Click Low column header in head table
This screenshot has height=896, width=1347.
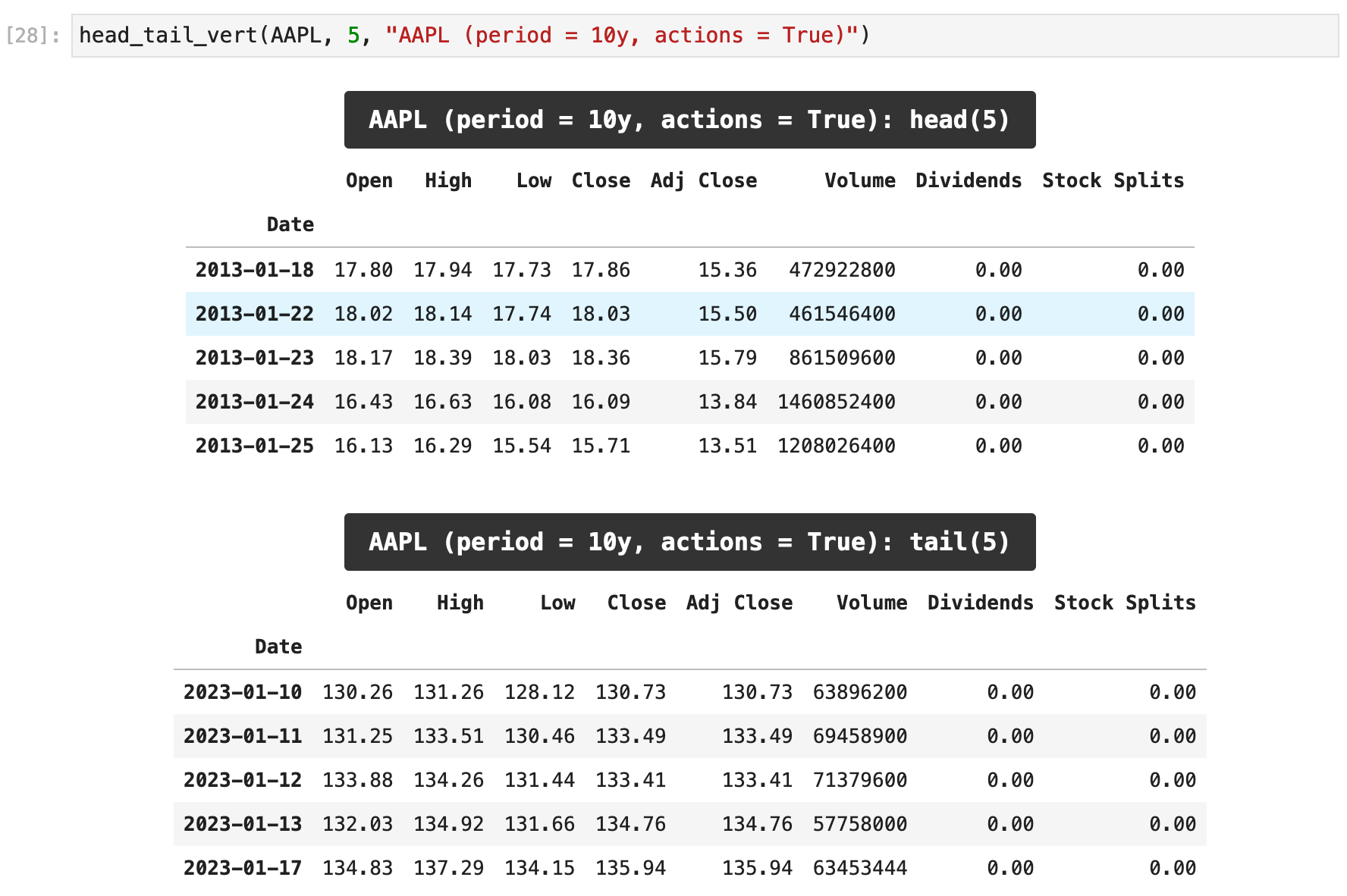534,180
